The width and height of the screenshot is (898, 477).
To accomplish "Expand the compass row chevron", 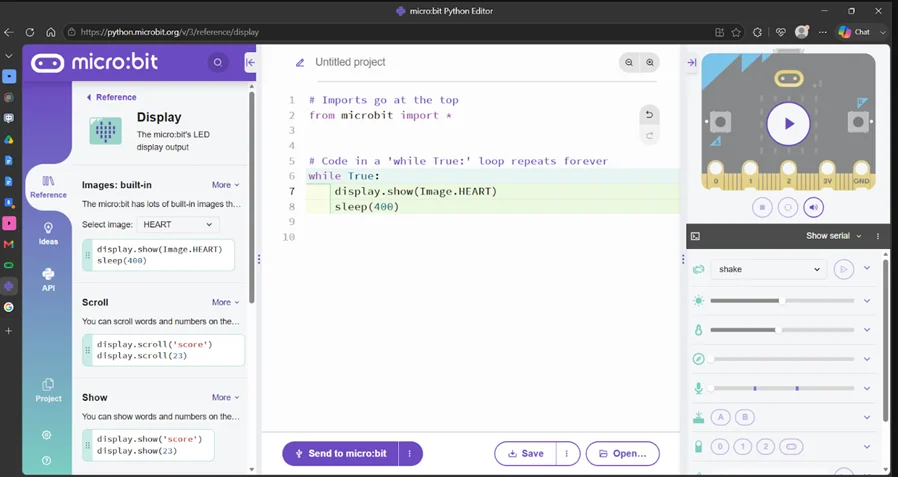I will 867,359.
